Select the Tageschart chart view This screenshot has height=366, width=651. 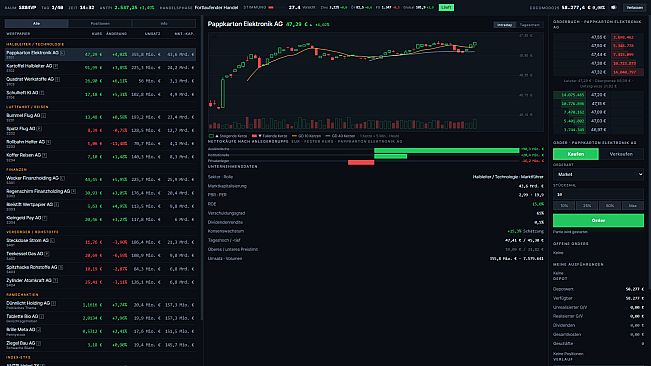tap(530, 25)
